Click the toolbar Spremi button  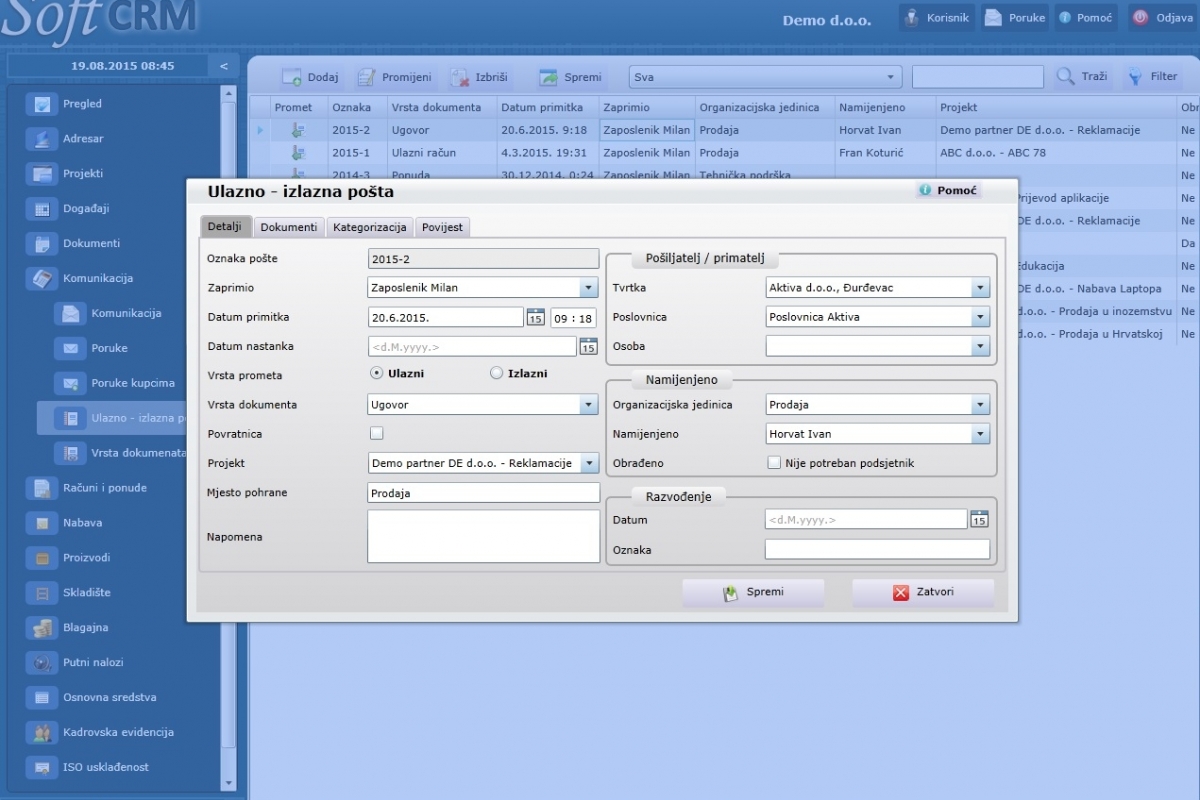[x=571, y=77]
